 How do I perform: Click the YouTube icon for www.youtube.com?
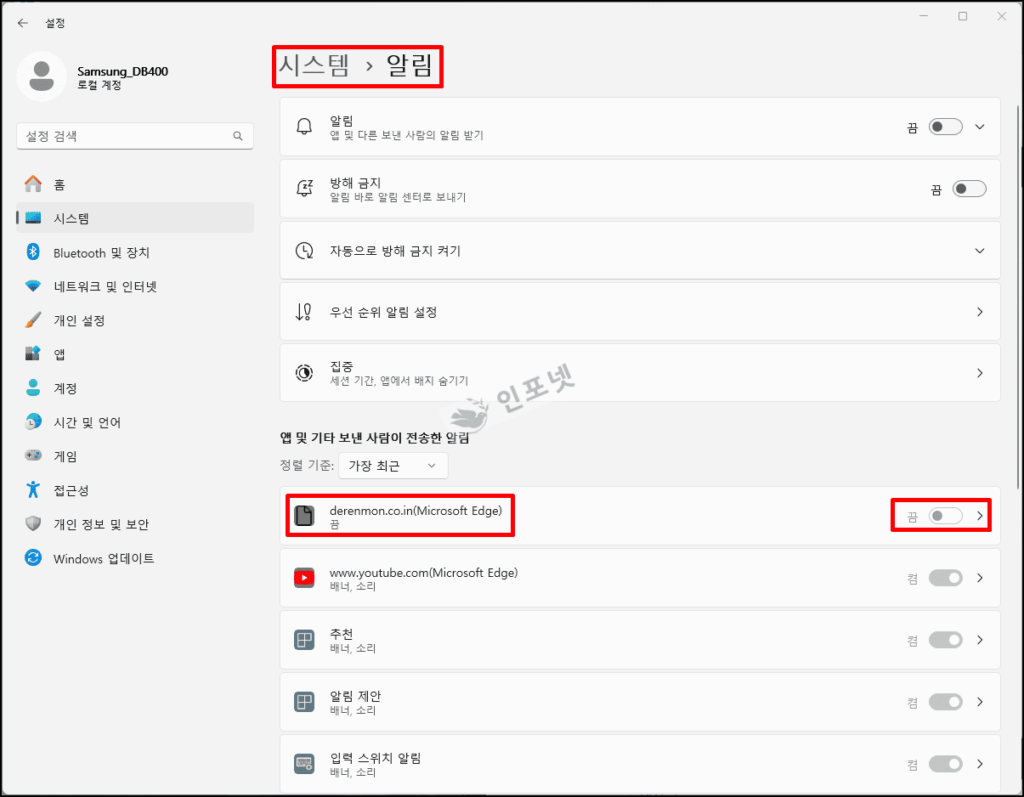click(x=304, y=578)
